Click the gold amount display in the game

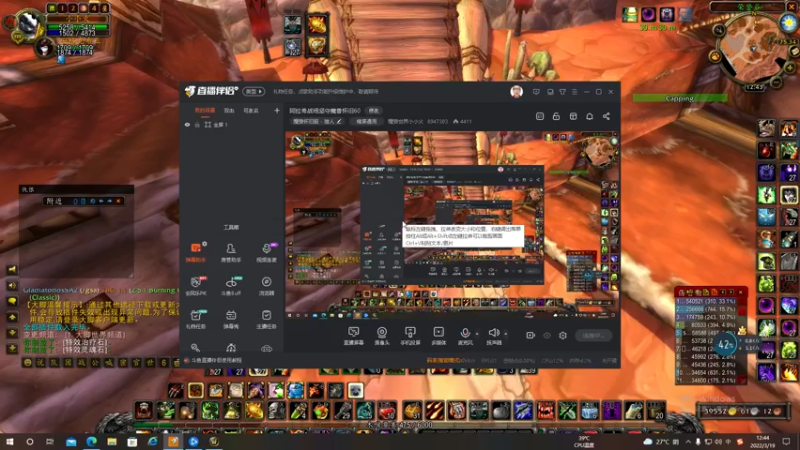tap(741, 411)
